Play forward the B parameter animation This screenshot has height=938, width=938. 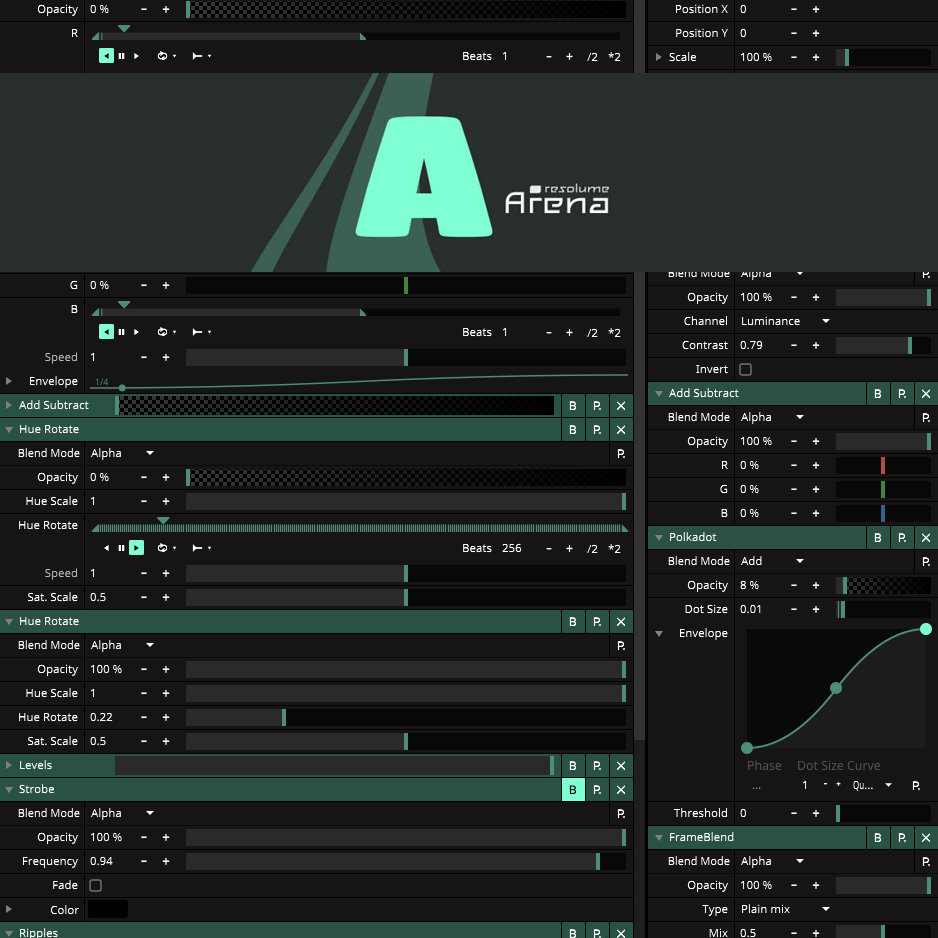click(x=136, y=332)
